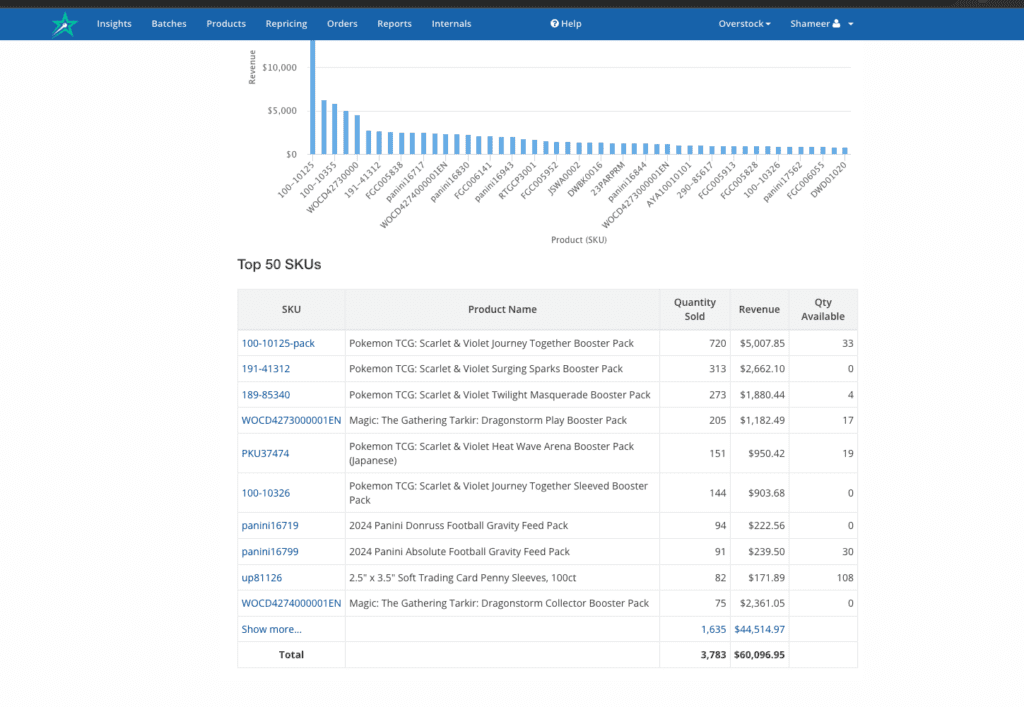
Task: Open the up81126 SKU link
Action: (262, 578)
